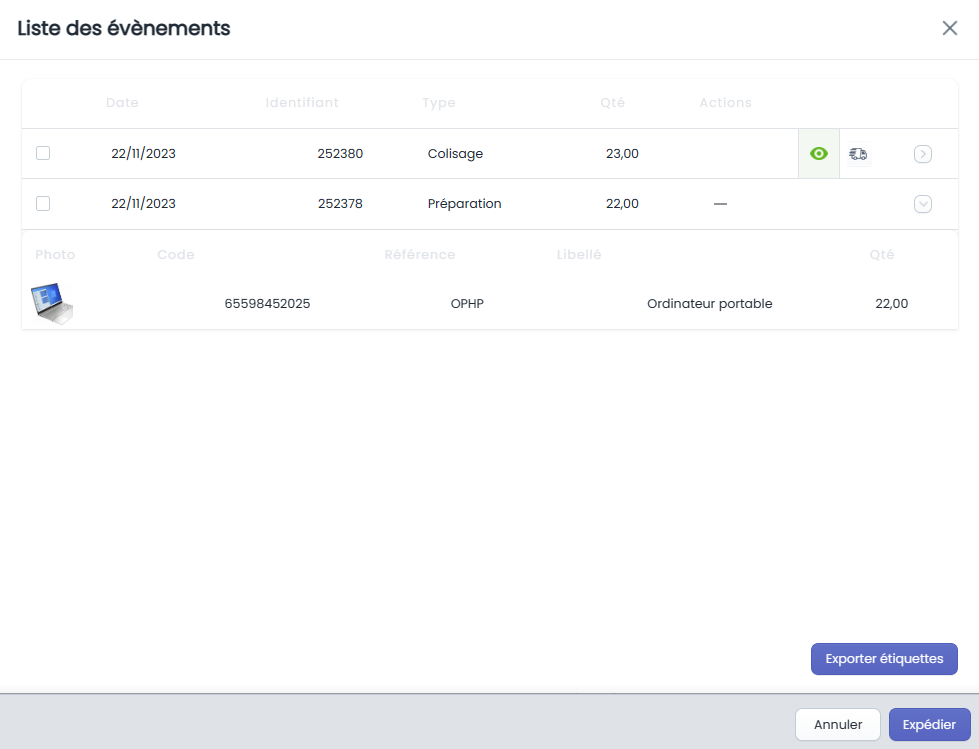This screenshot has width=979, height=749.
Task: Click the dash icon in Préparation actions
Action: point(721,204)
